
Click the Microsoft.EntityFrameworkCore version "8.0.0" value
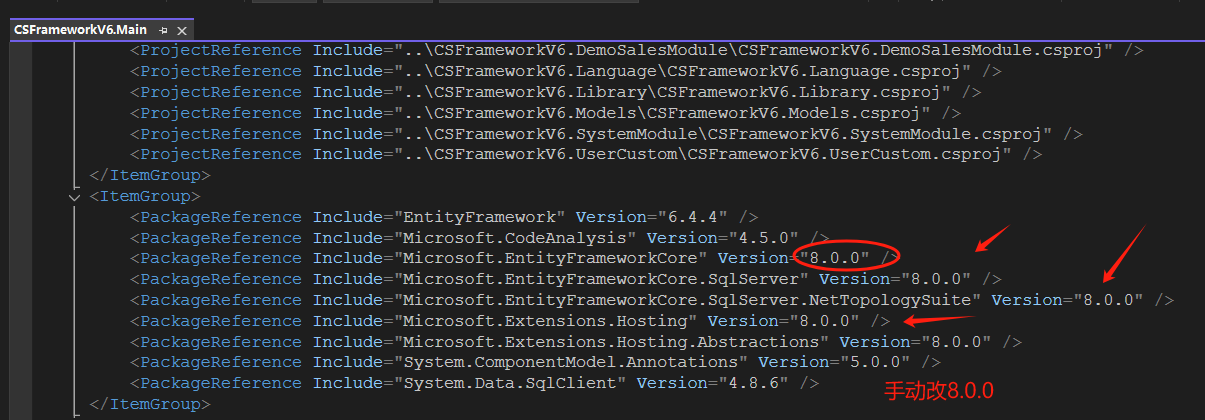tap(836, 258)
